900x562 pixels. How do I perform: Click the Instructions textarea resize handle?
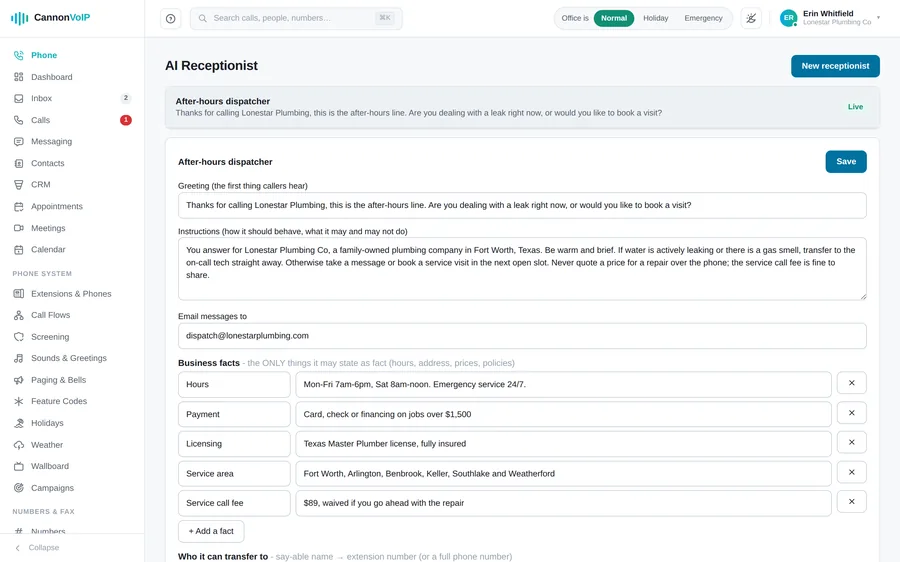click(863, 296)
